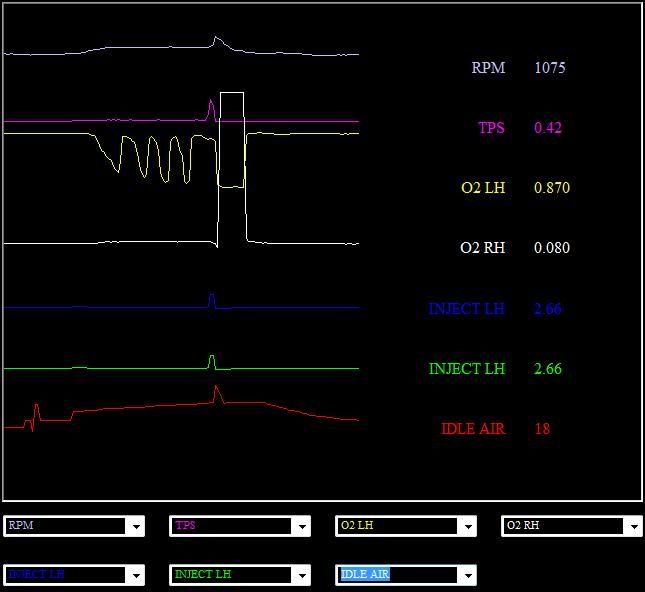
Task: Select the magenta TPS graph label
Action: point(491,128)
